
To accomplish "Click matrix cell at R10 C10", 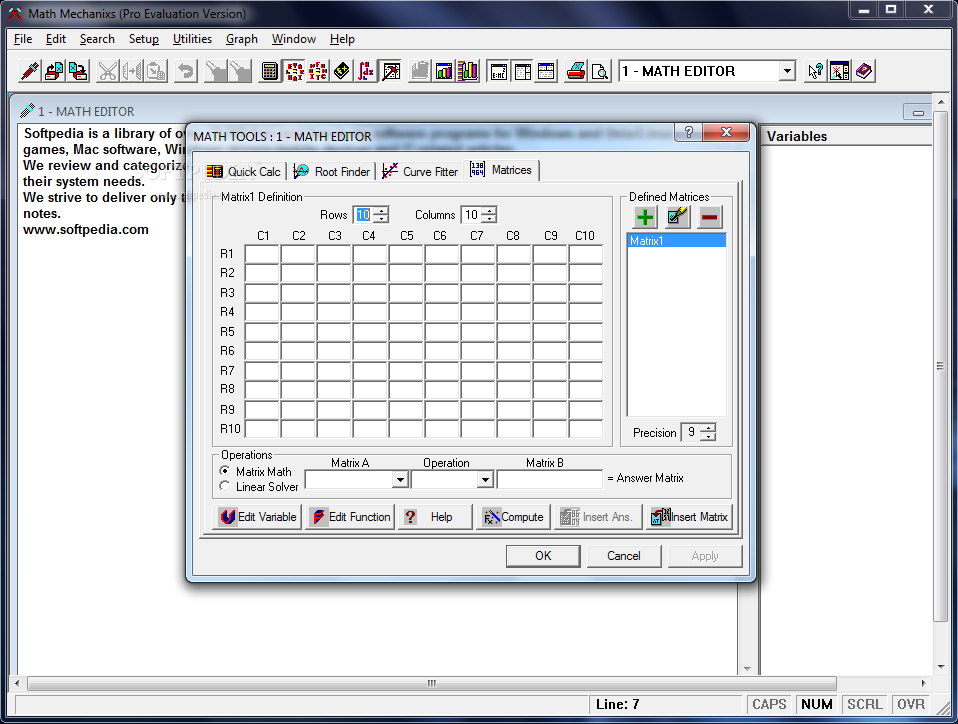I will coord(586,428).
